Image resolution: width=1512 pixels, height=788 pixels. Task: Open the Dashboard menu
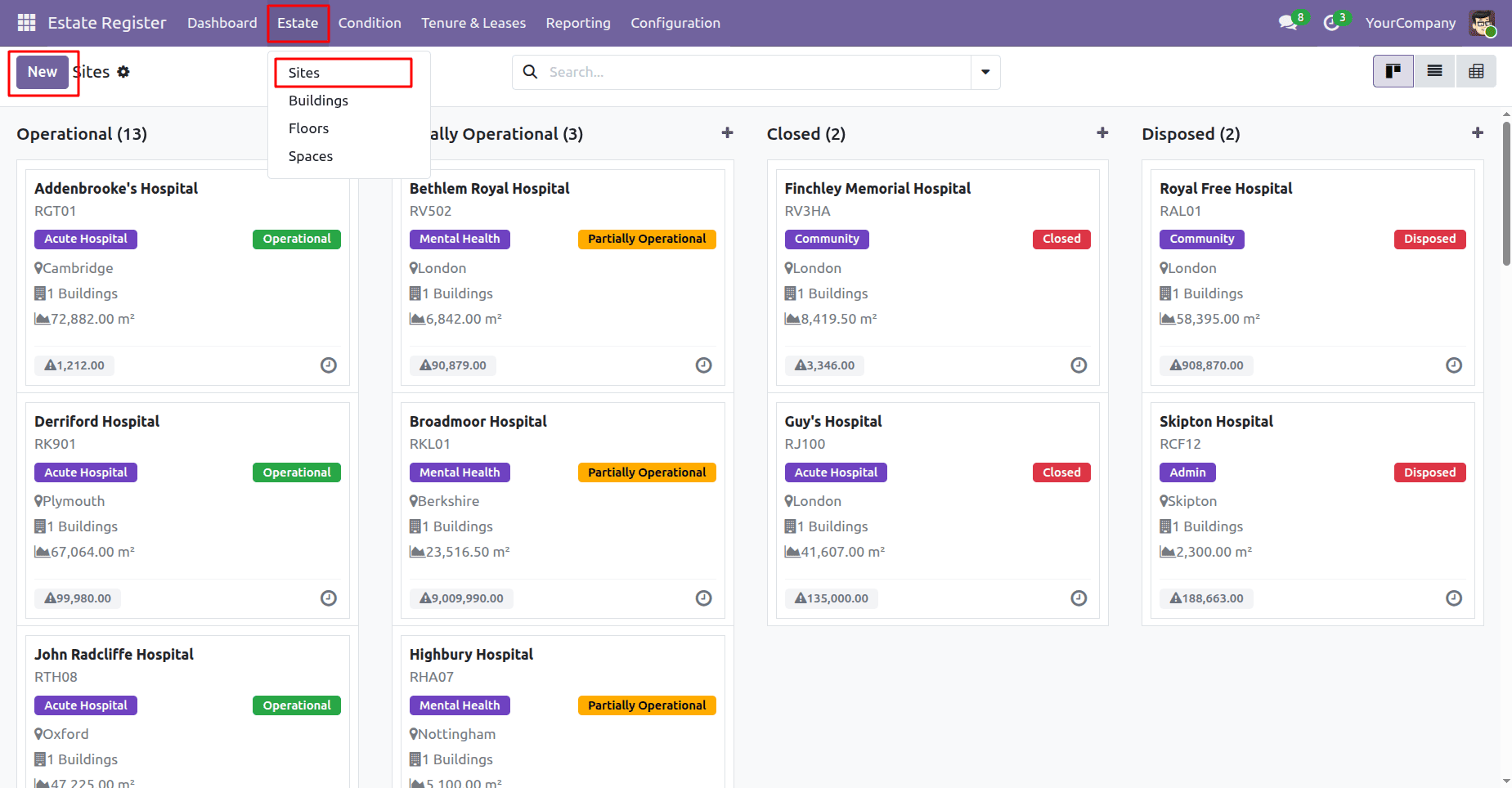(222, 23)
